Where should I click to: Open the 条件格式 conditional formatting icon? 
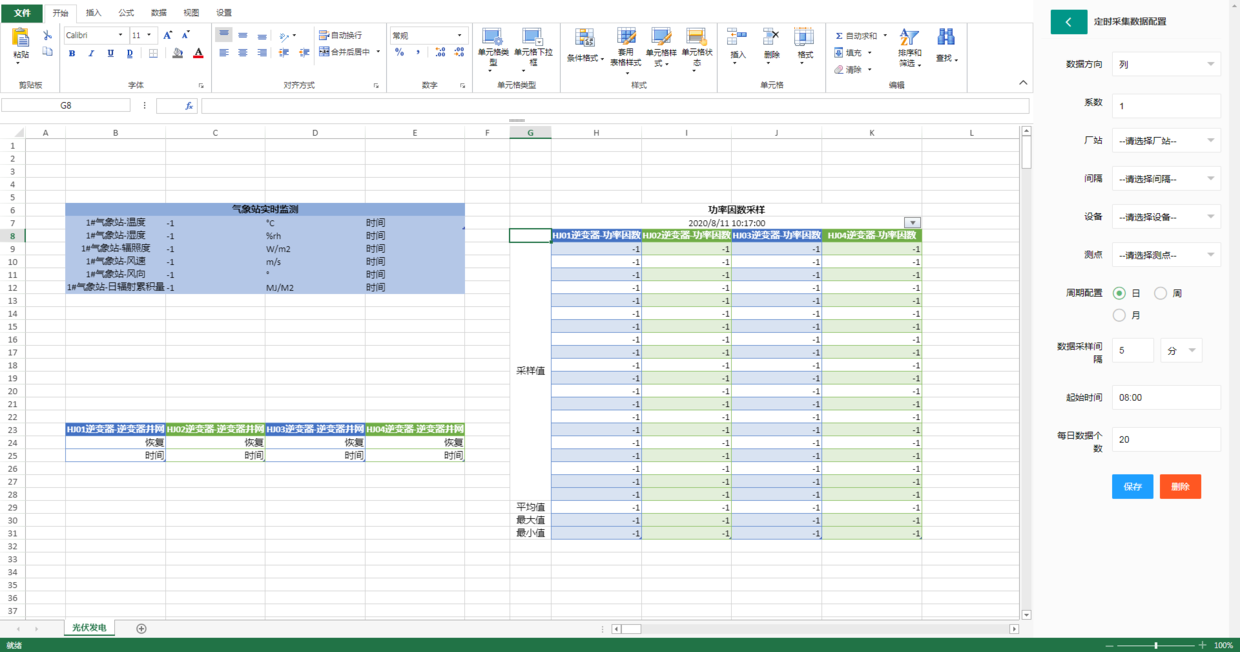[x=584, y=38]
